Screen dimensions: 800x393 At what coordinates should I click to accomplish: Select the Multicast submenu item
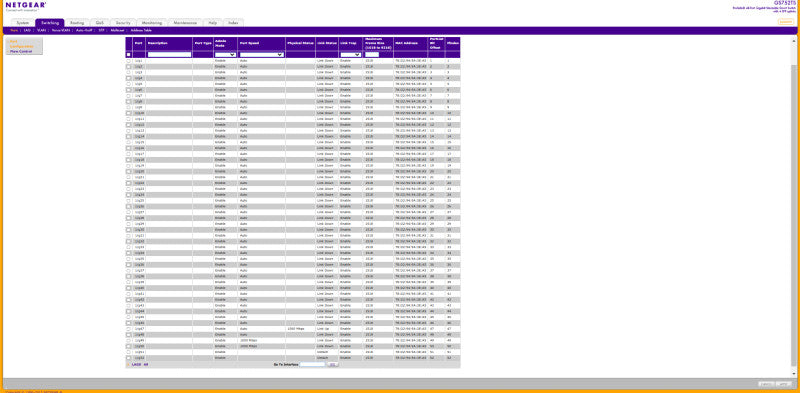(x=117, y=31)
